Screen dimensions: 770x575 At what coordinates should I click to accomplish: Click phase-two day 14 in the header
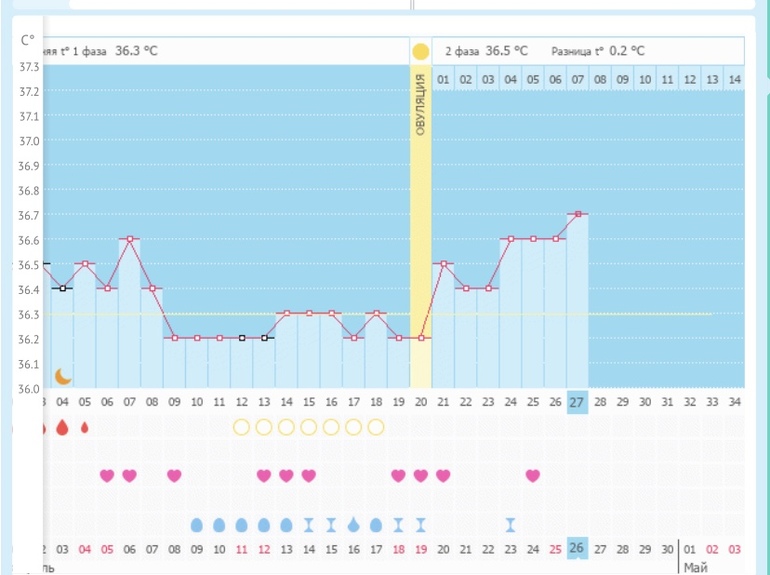point(734,78)
